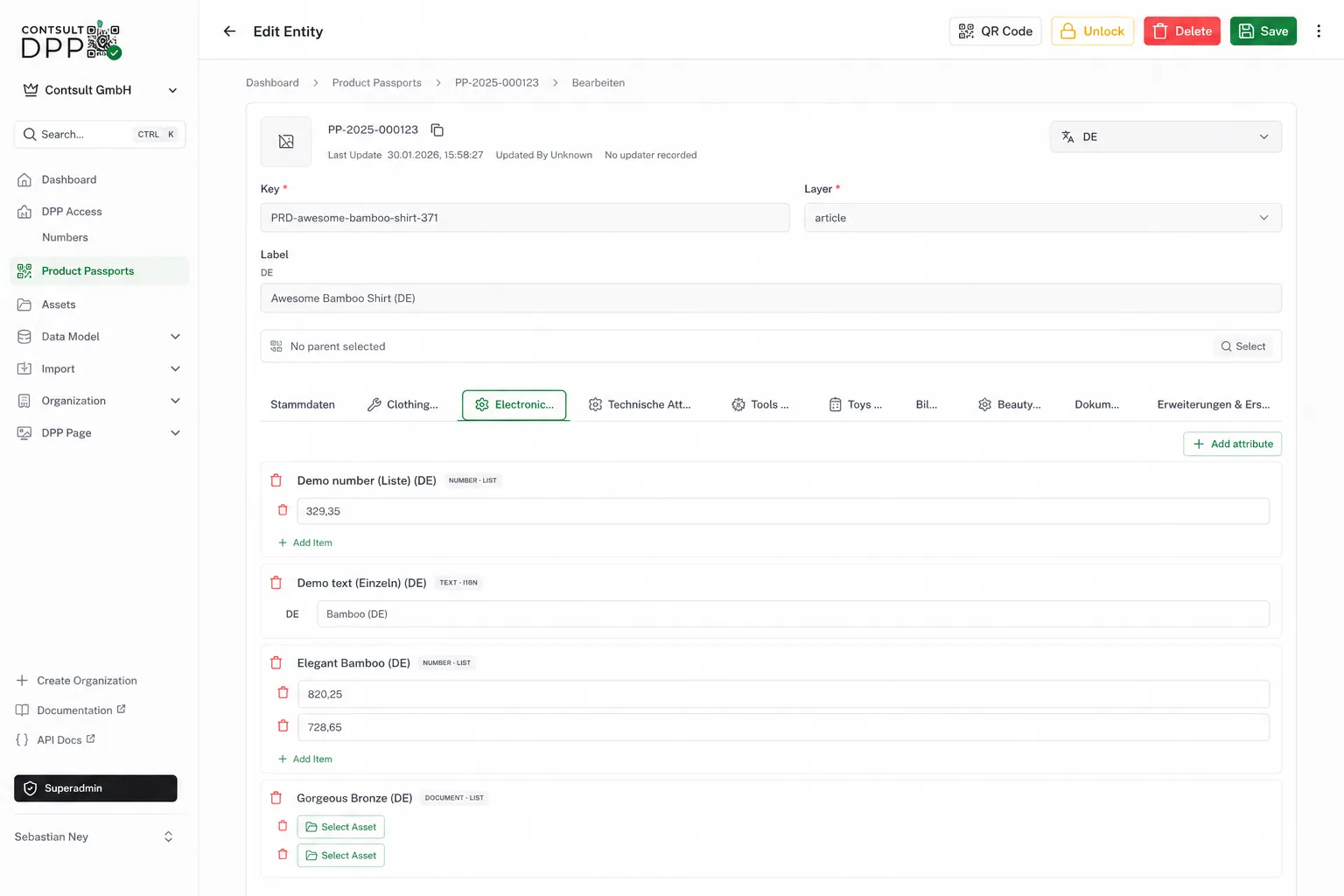Switch to the Toys tab
This screenshot has width=1344, height=896.
(855, 405)
